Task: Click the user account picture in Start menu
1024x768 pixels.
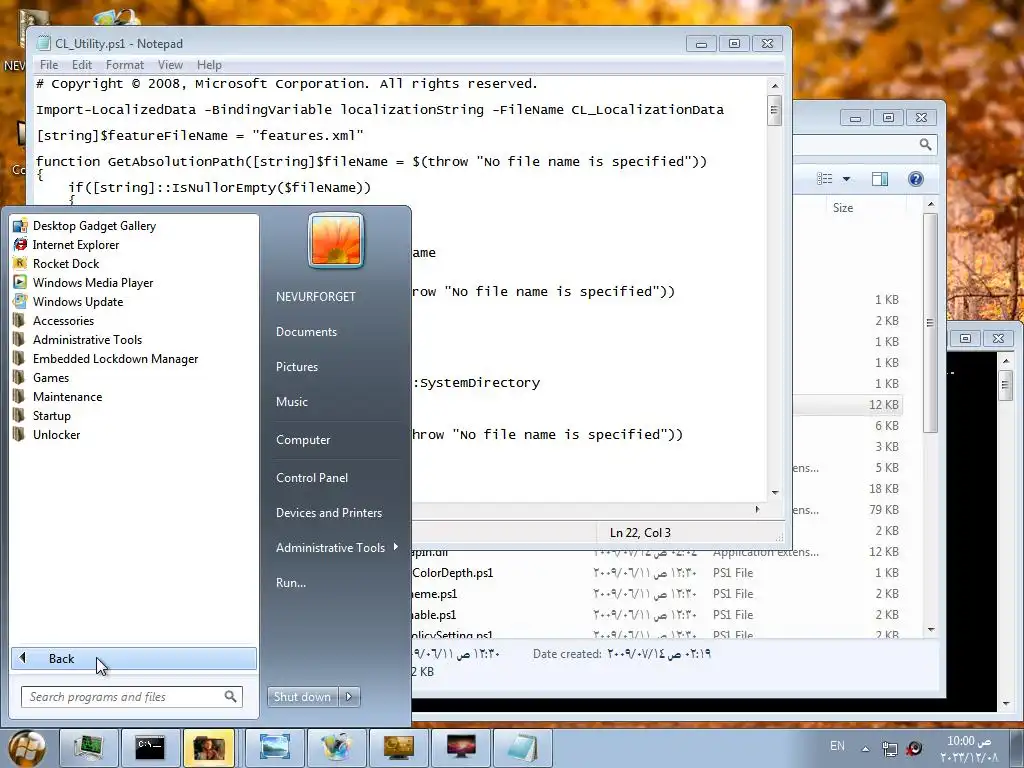Action: [336, 240]
